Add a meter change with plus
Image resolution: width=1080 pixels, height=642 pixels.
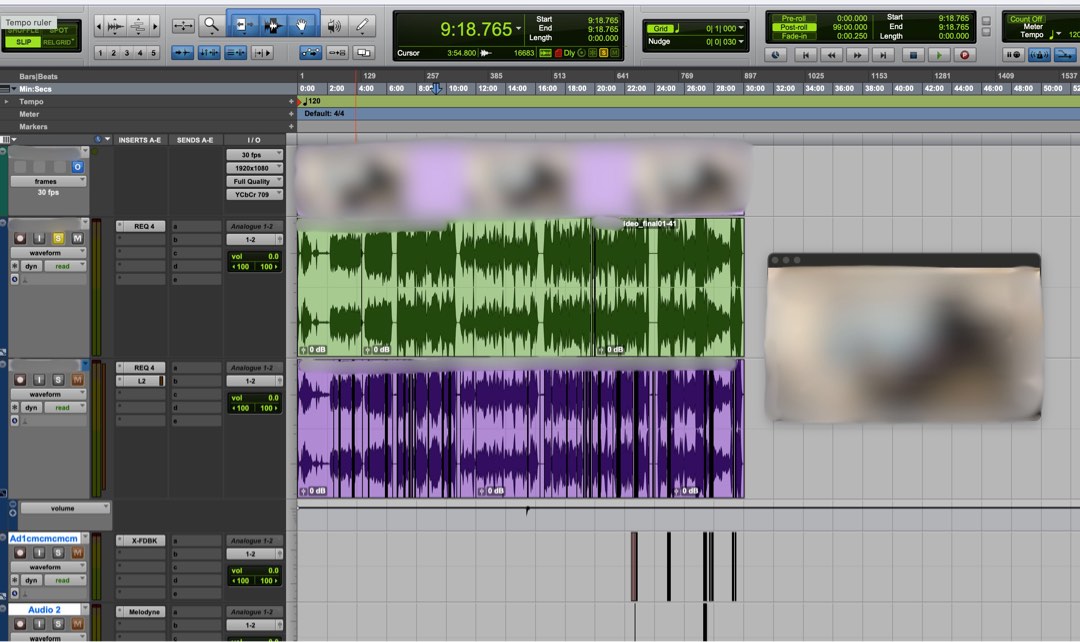point(291,114)
